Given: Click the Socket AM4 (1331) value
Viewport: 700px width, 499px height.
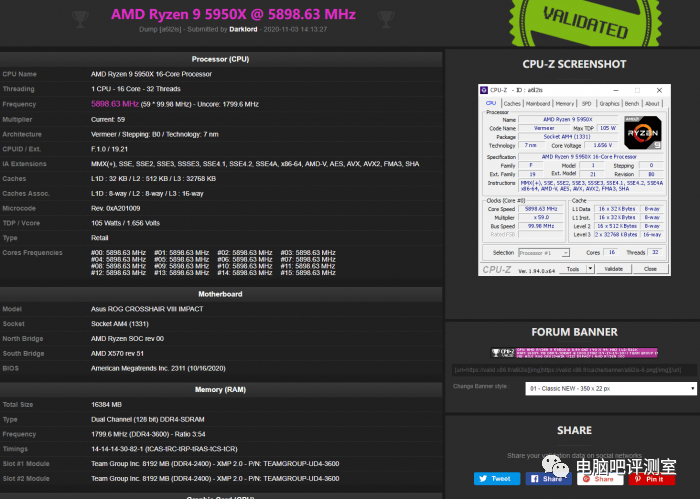Looking at the screenshot, I should pos(120,324).
